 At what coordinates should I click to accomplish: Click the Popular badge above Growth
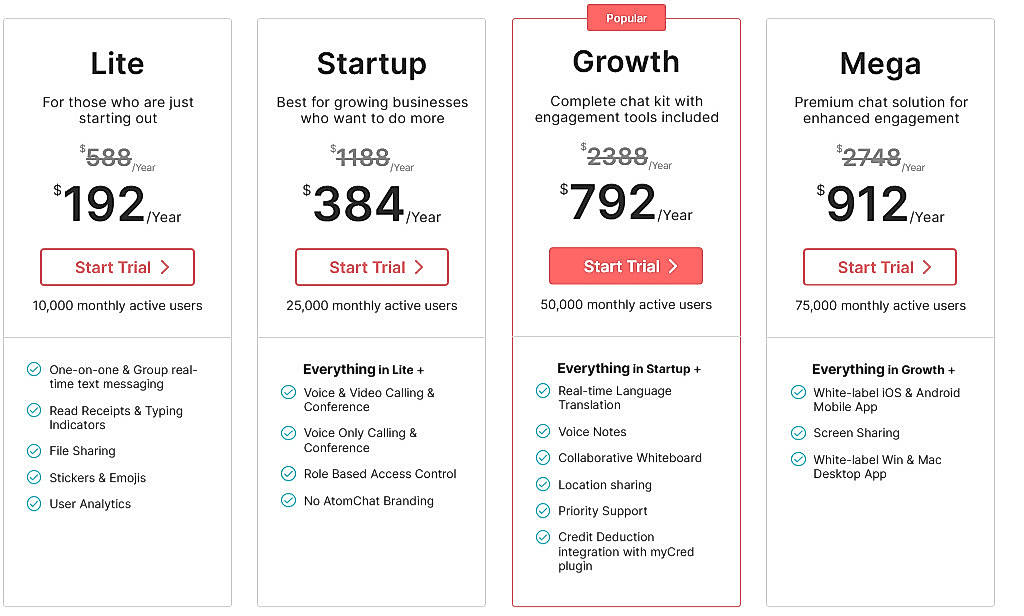626,17
